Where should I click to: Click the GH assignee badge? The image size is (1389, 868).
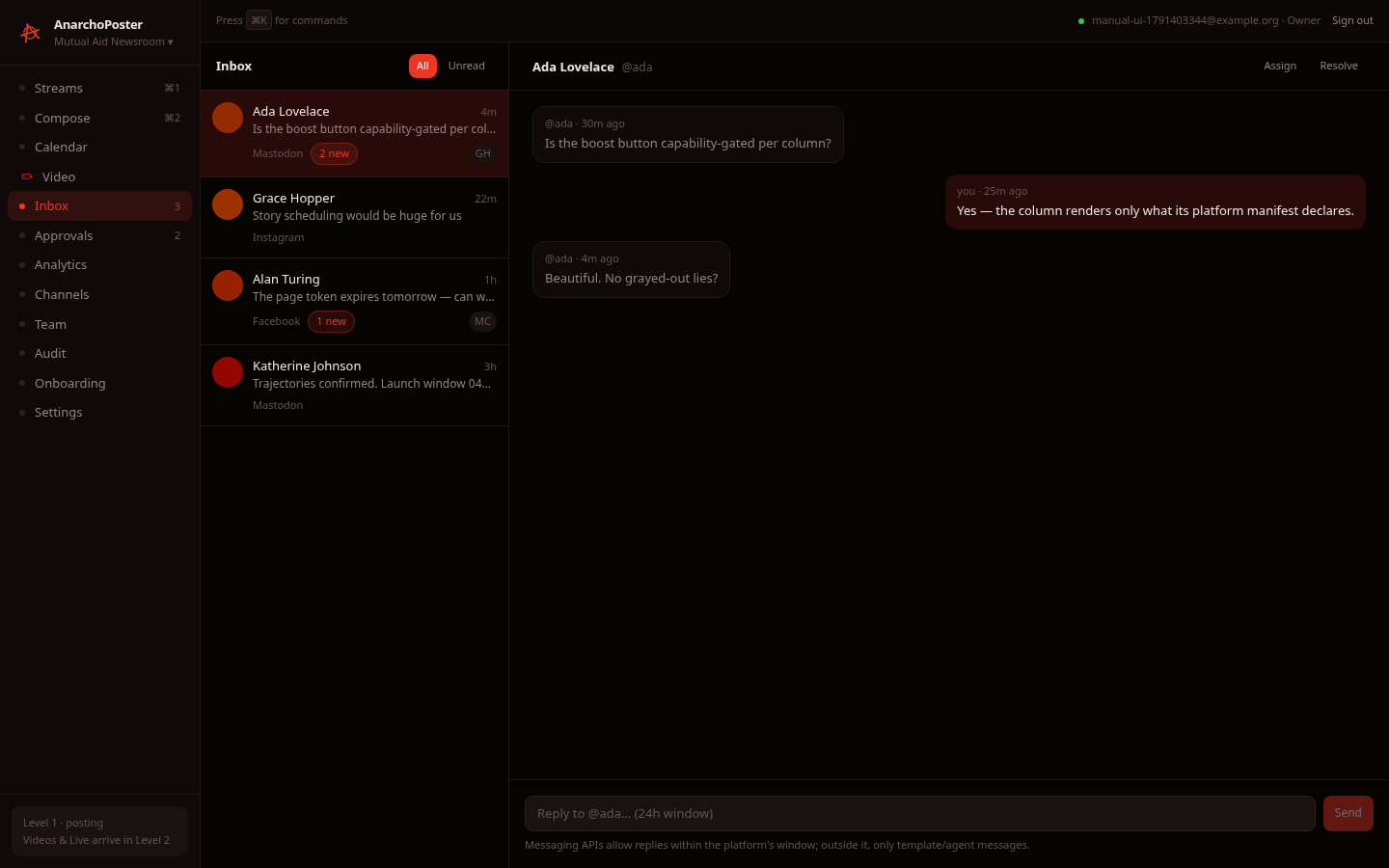point(483,153)
